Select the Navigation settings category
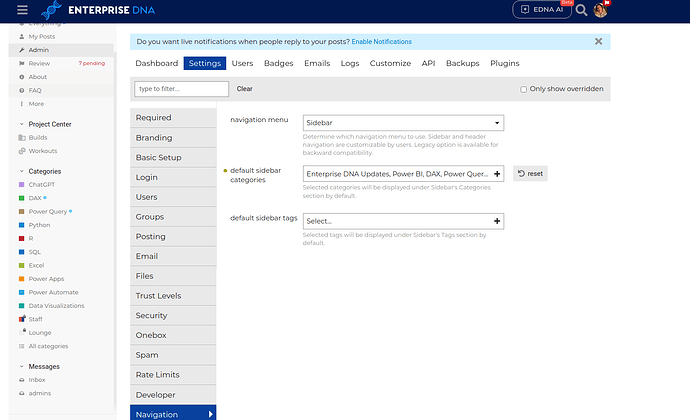The width and height of the screenshot is (690, 420). (x=173, y=413)
